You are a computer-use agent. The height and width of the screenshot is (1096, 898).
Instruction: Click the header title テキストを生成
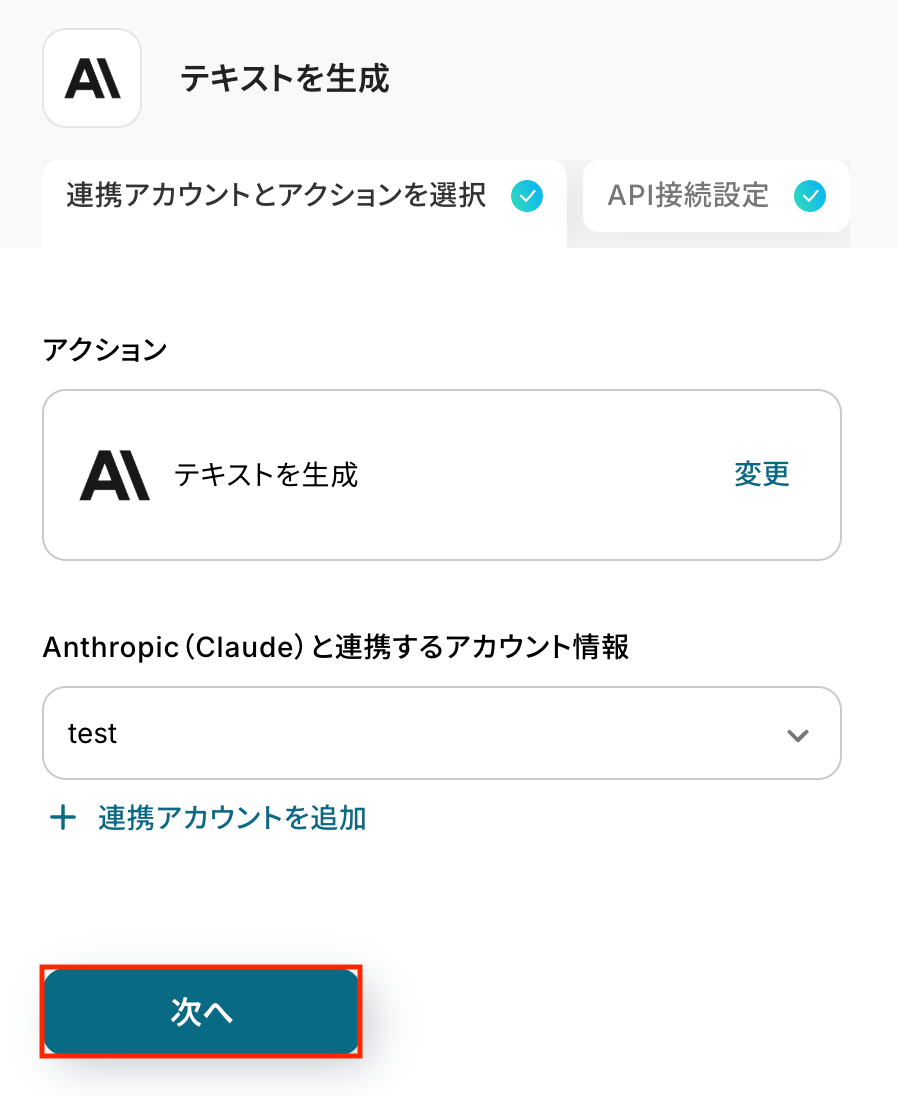point(285,79)
